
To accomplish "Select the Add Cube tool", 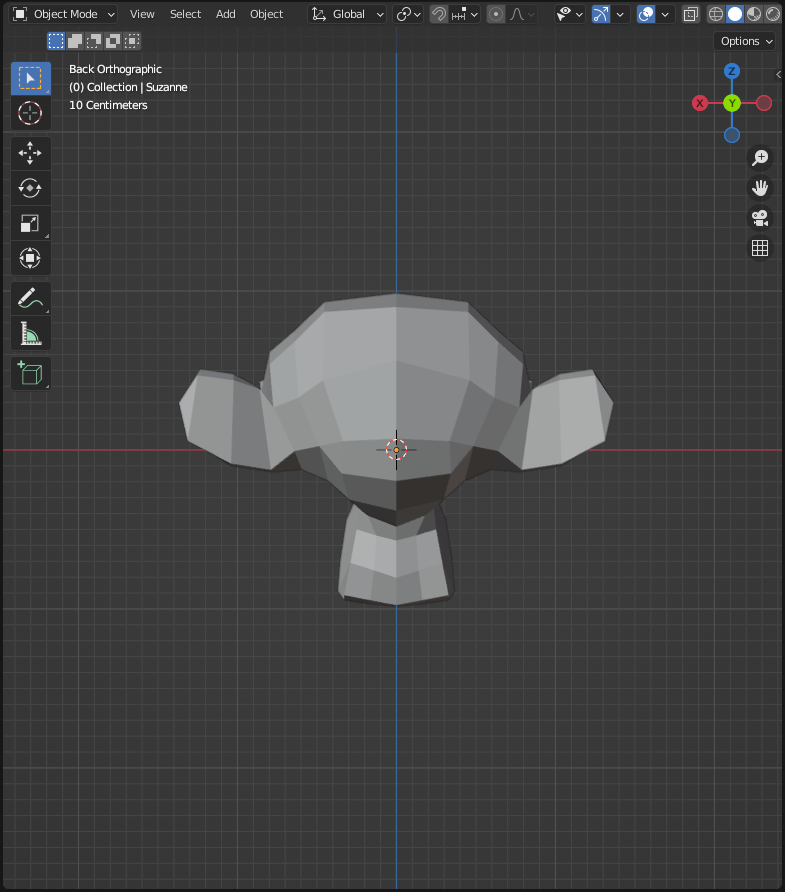I will [x=31, y=374].
